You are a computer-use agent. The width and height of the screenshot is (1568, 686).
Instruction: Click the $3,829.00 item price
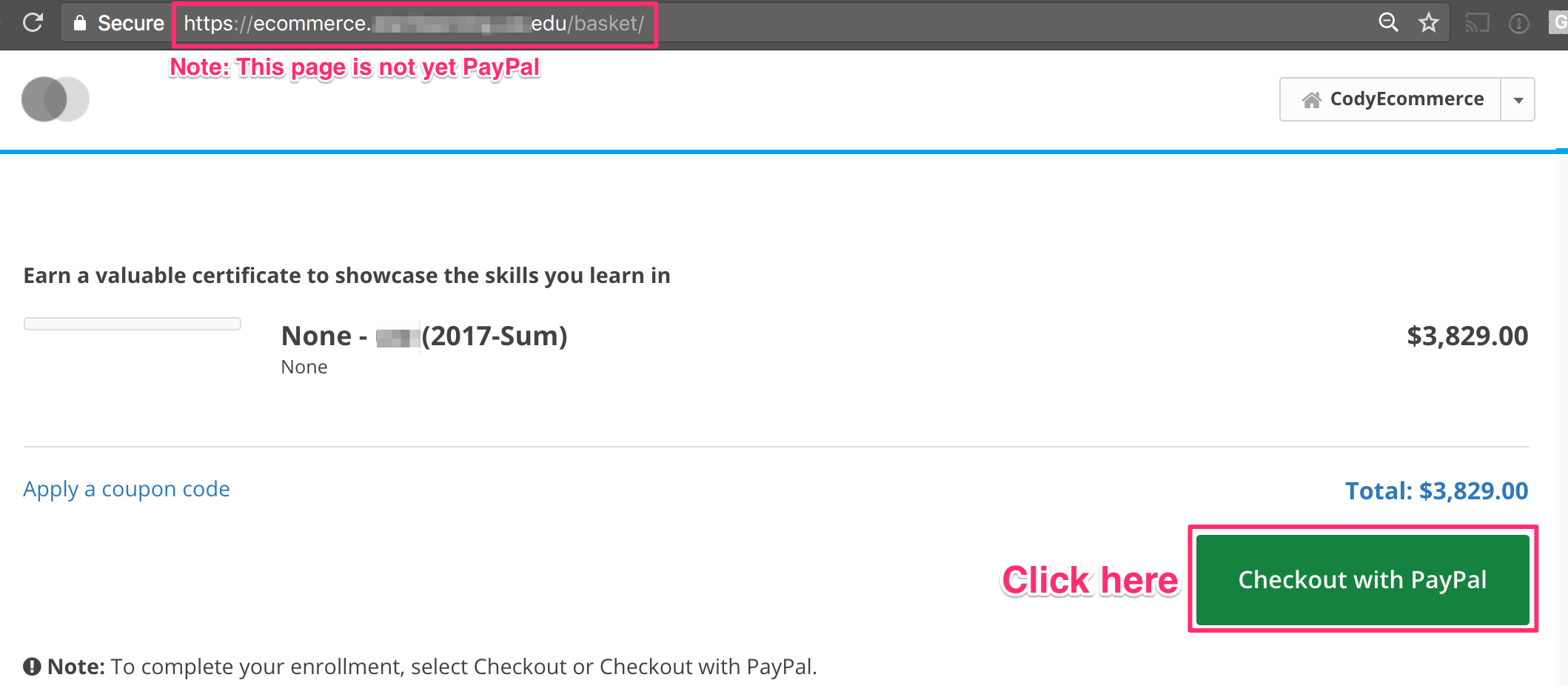[1467, 336]
